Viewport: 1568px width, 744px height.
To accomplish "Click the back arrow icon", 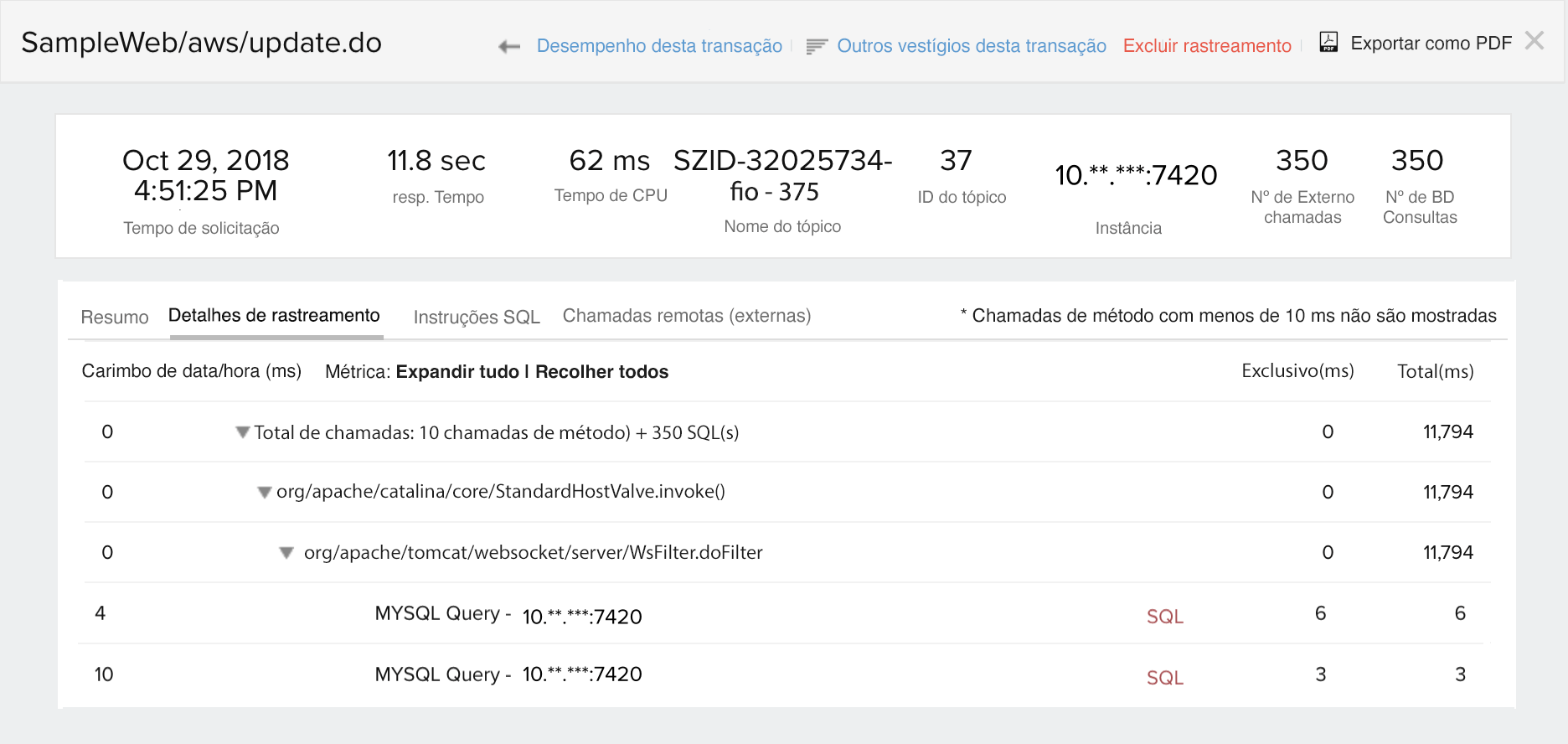I will [x=509, y=47].
